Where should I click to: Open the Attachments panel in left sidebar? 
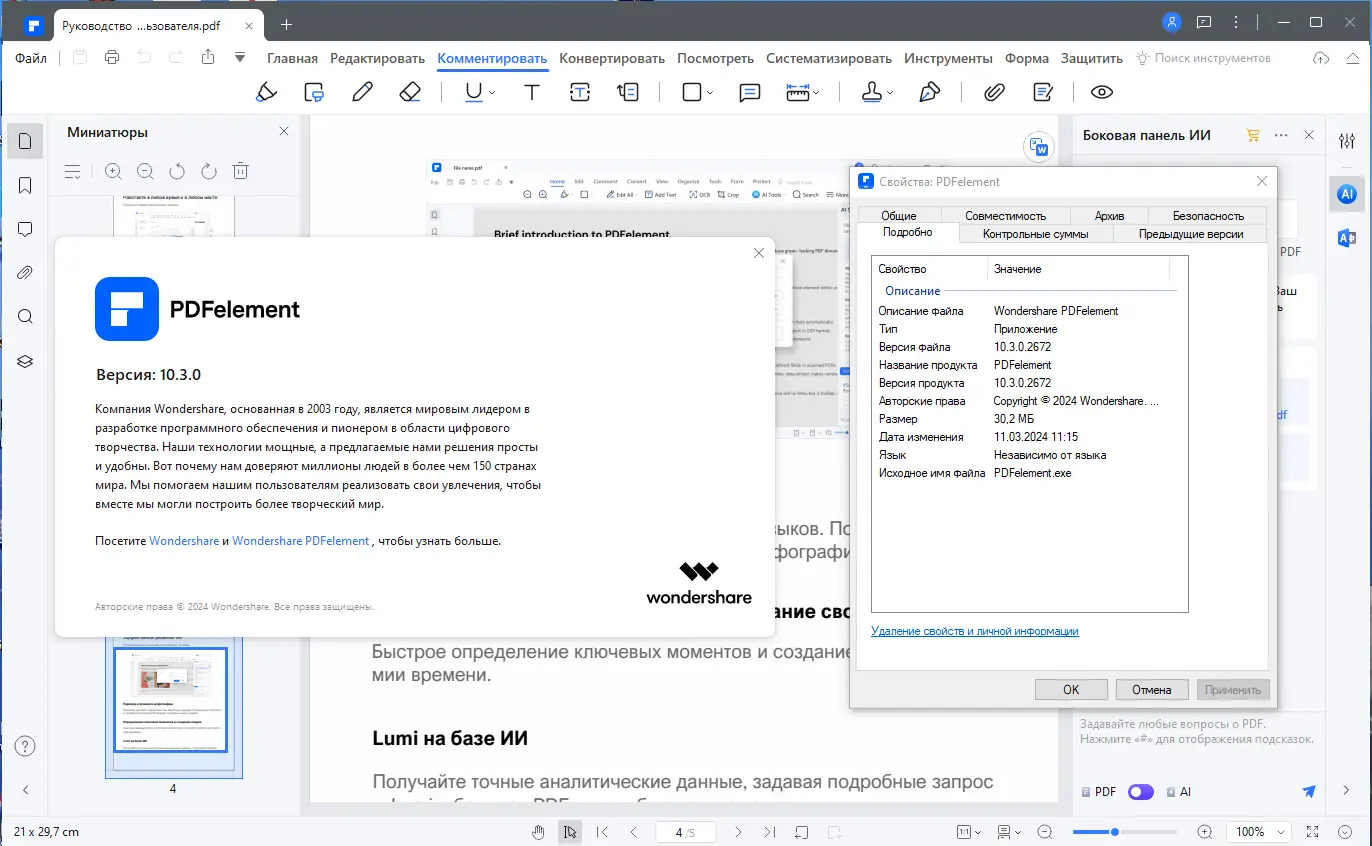pyautogui.click(x=26, y=273)
